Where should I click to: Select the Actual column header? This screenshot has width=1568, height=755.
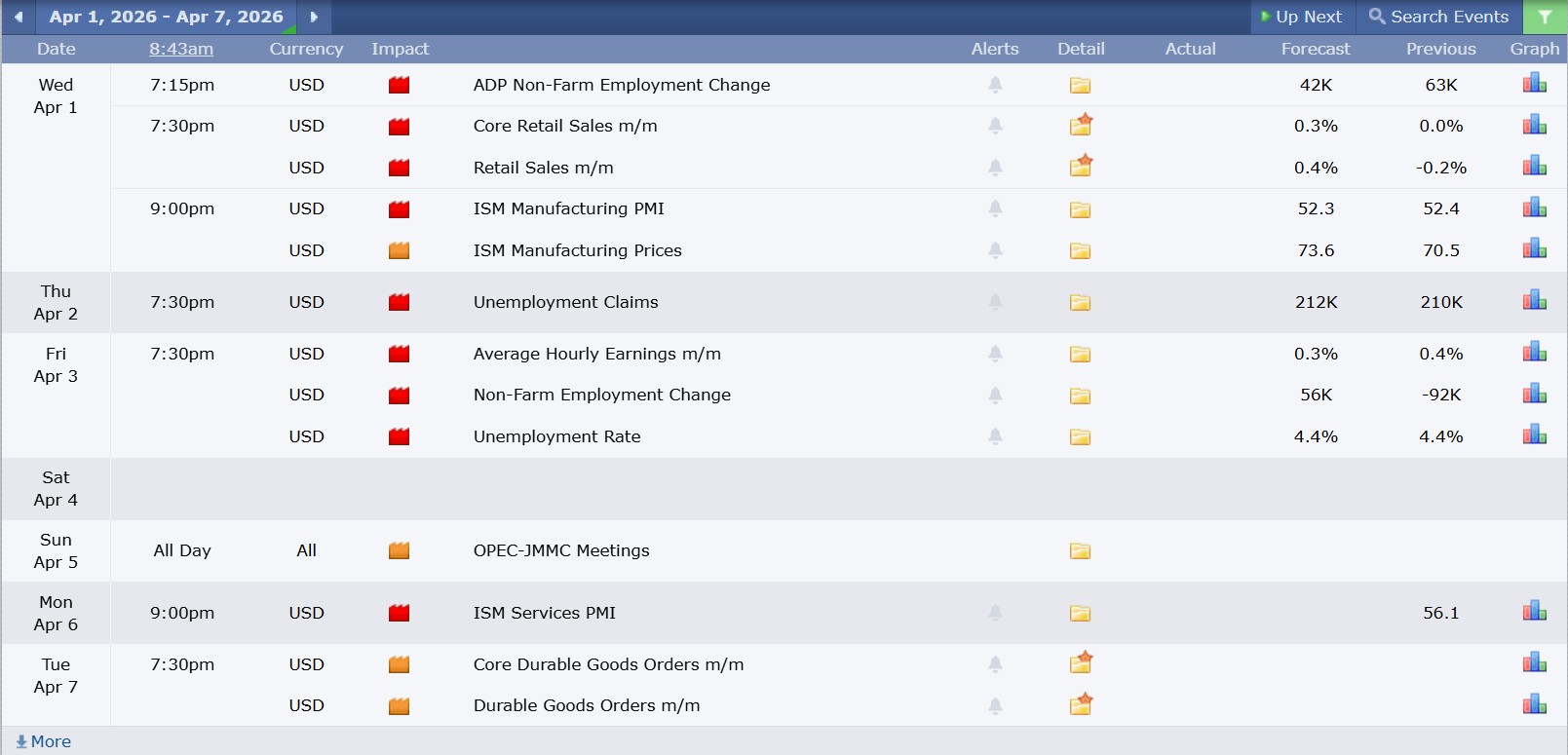(1191, 49)
